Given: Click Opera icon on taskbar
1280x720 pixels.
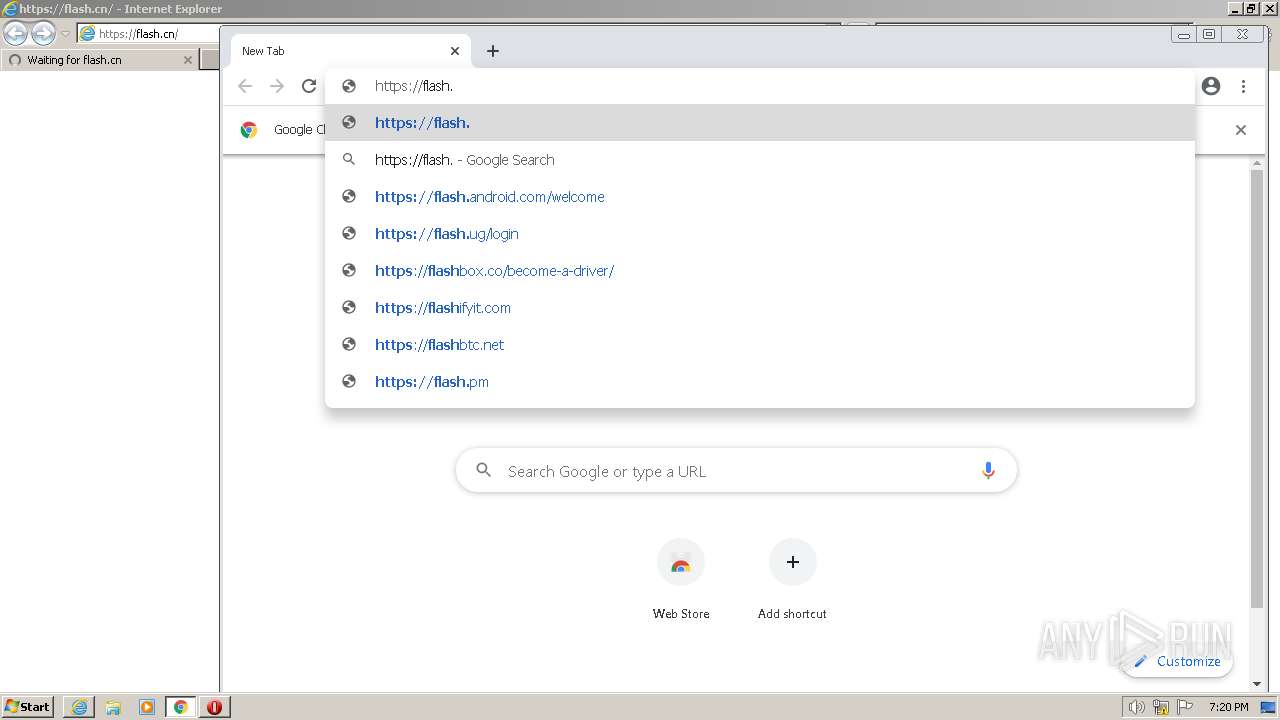Looking at the screenshot, I should click(x=215, y=707).
